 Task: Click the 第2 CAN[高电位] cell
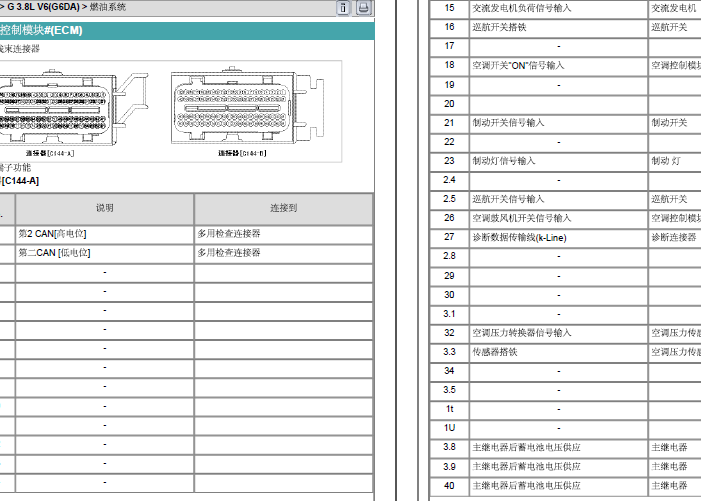click(x=105, y=234)
